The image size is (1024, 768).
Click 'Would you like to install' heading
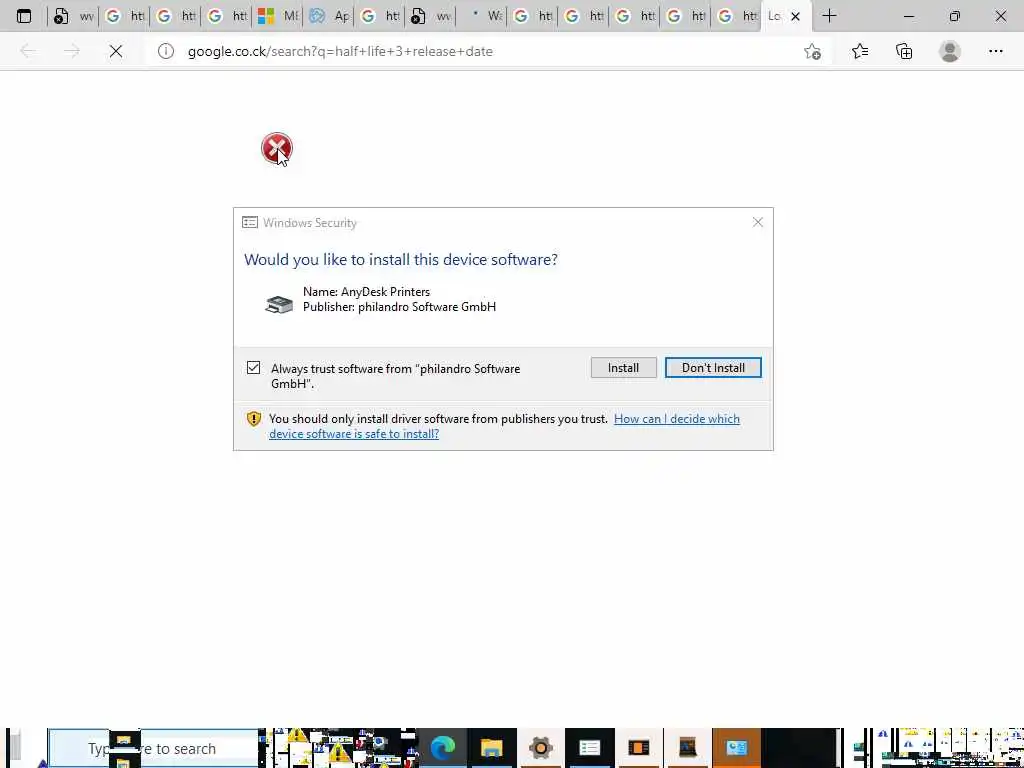[400, 259]
